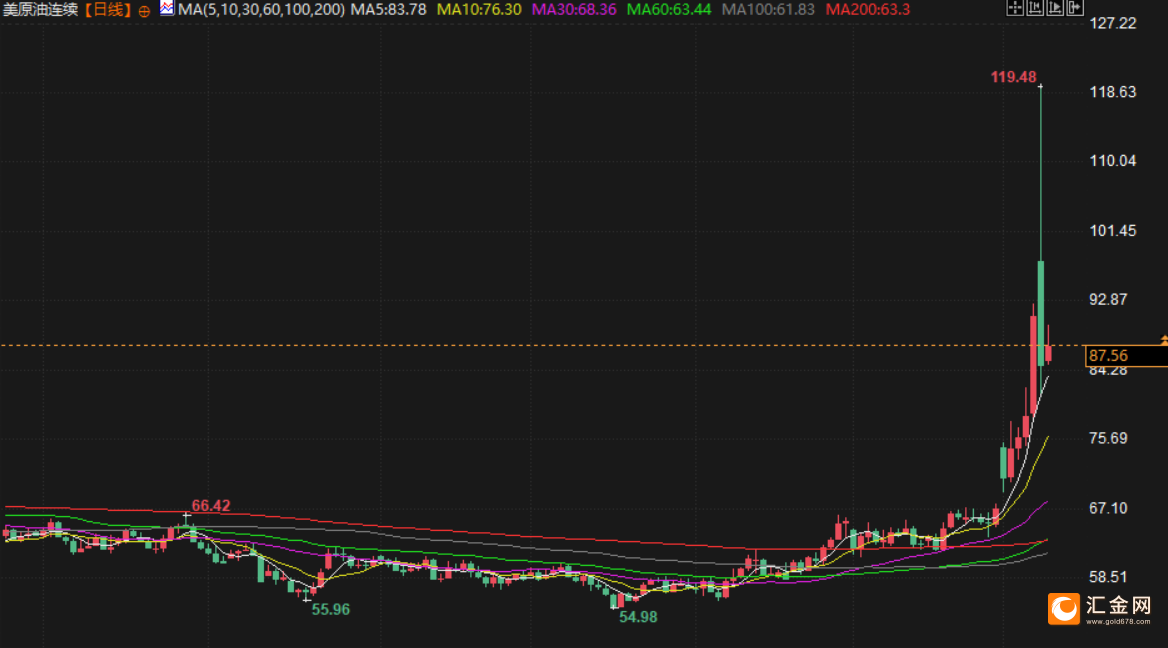Click the tall green candlestick peaking at 119.48
1168x648 pixels.
(1041, 313)
